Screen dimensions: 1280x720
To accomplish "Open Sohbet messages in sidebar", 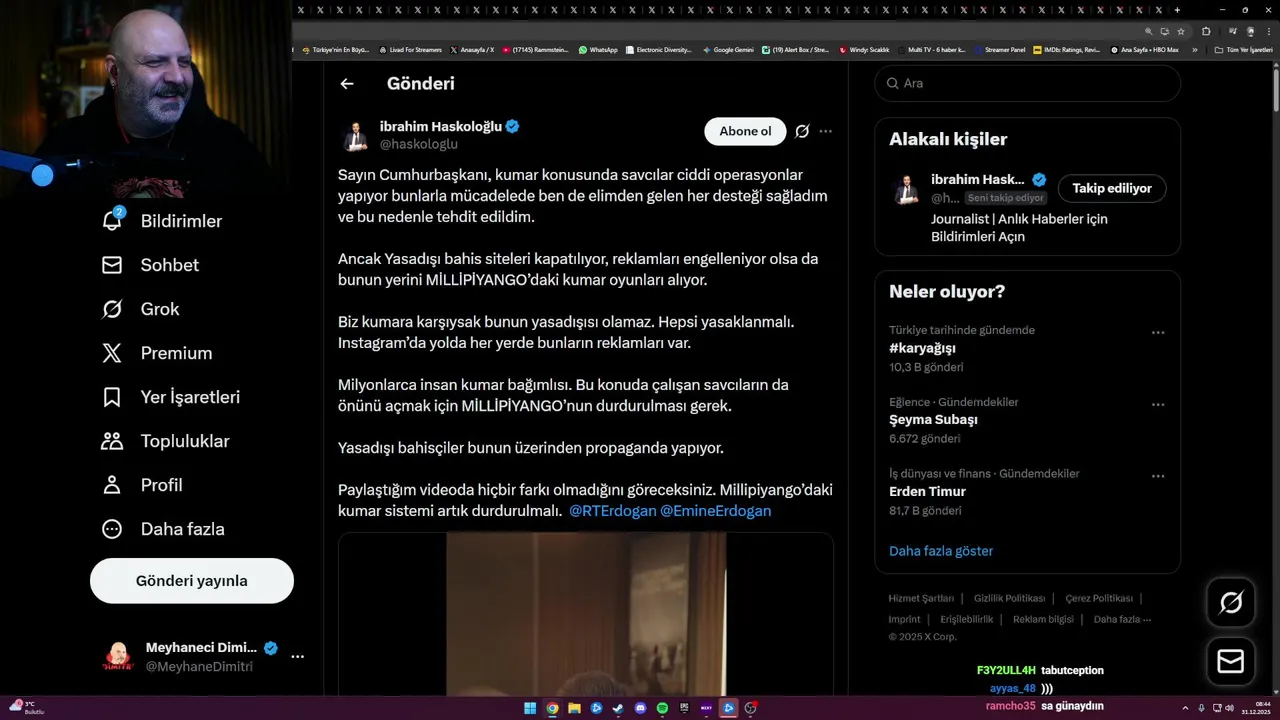I will coord(150,265).
